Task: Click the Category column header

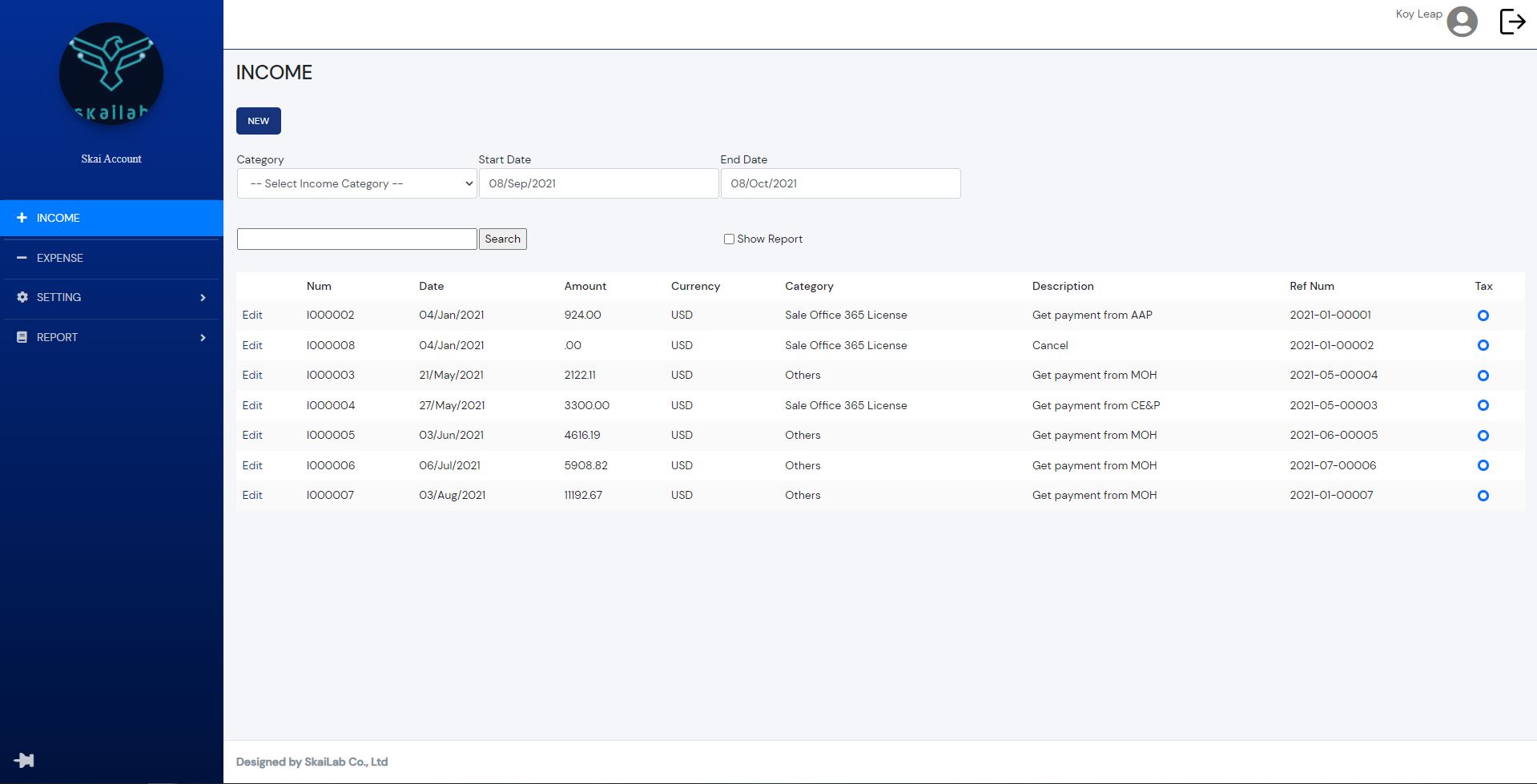Action: pyautogui.click(x=809, y=286)
